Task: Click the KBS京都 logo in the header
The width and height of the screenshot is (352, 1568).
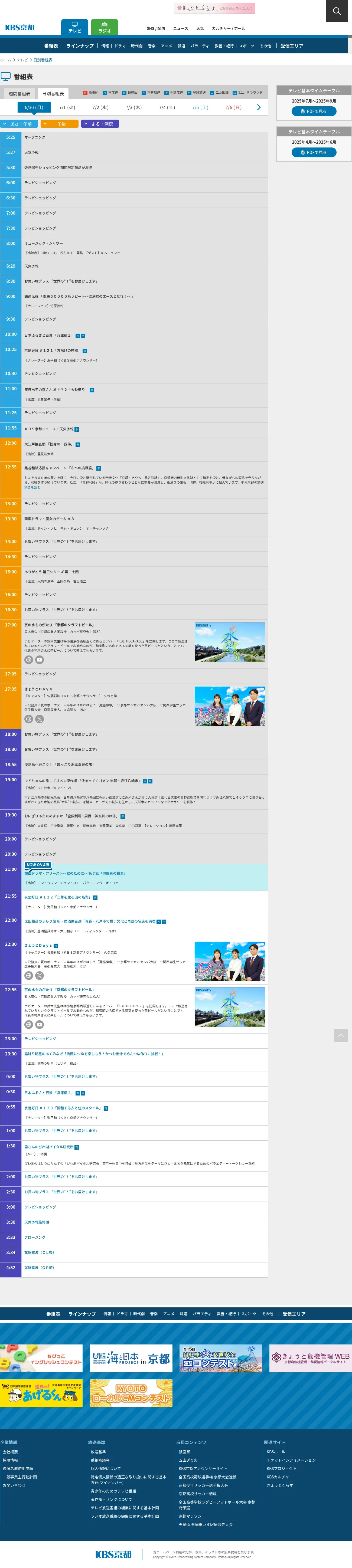Action: (x=20, y=27)
